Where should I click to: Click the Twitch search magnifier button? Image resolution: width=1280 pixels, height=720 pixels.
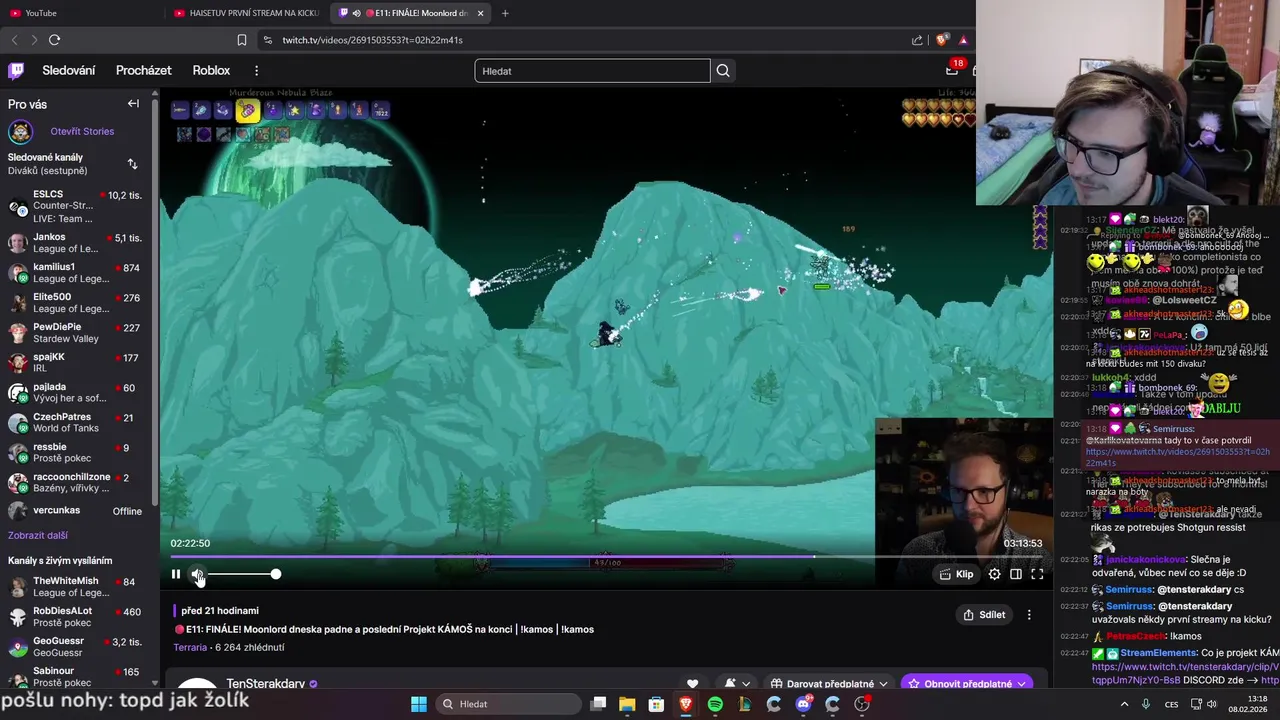coord(723,71)
